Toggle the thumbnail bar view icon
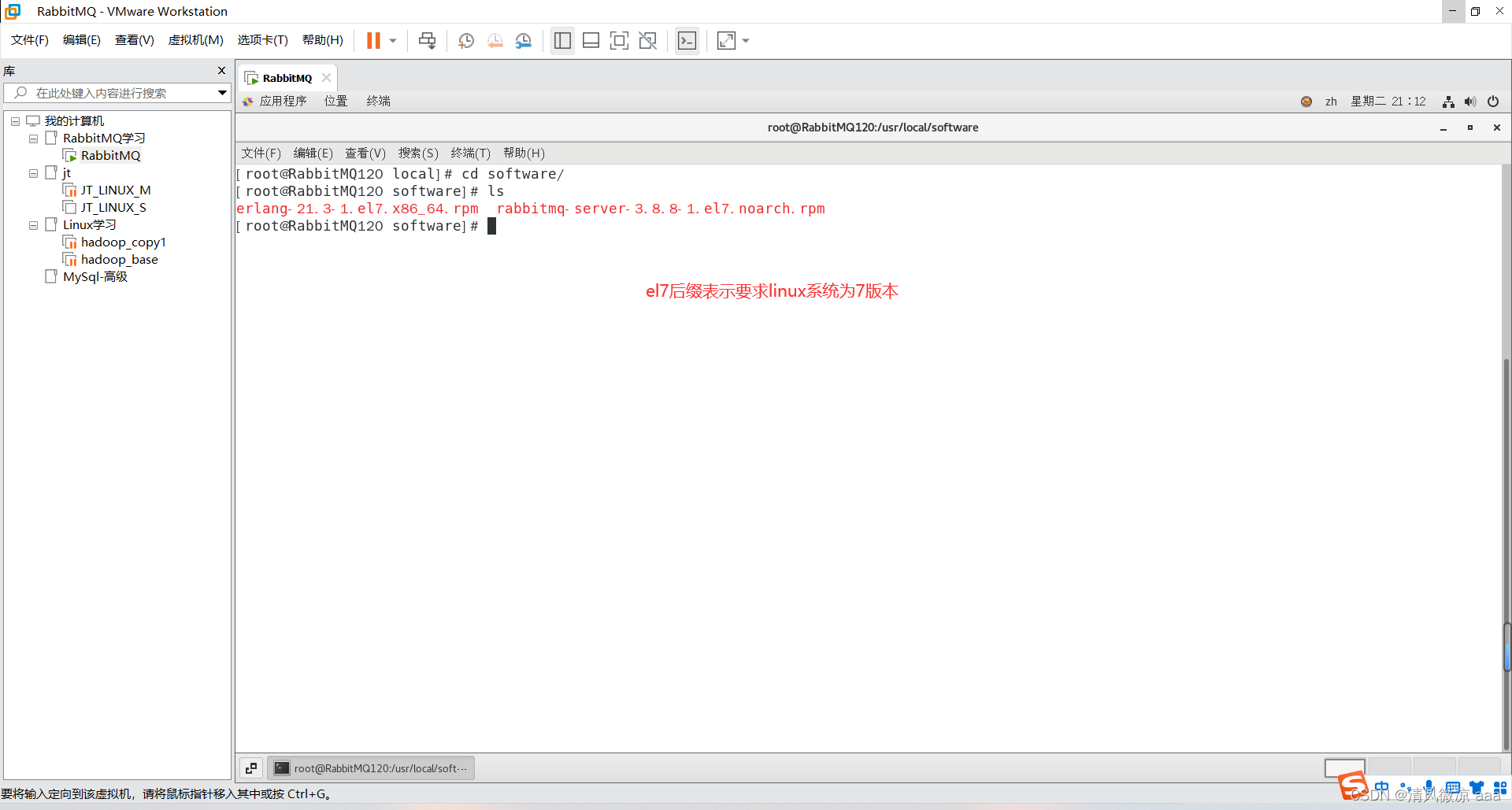1512x810 pixels. (x=591, y=40)
